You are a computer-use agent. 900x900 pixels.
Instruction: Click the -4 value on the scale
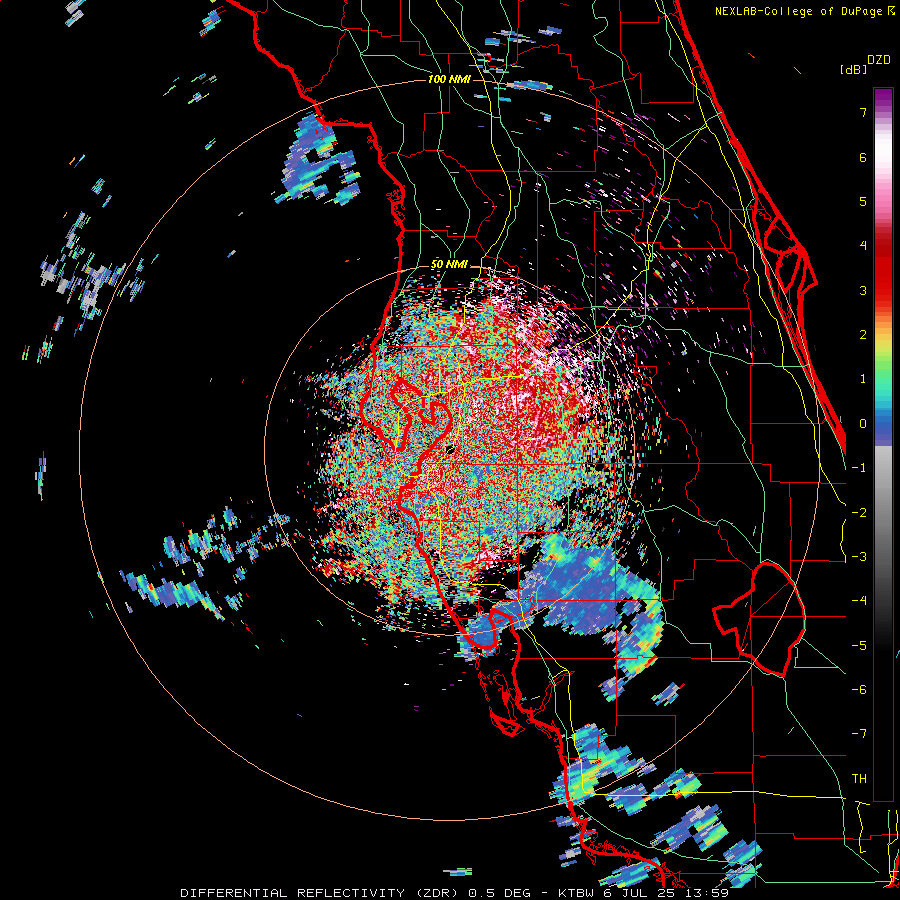coord(859,601)
